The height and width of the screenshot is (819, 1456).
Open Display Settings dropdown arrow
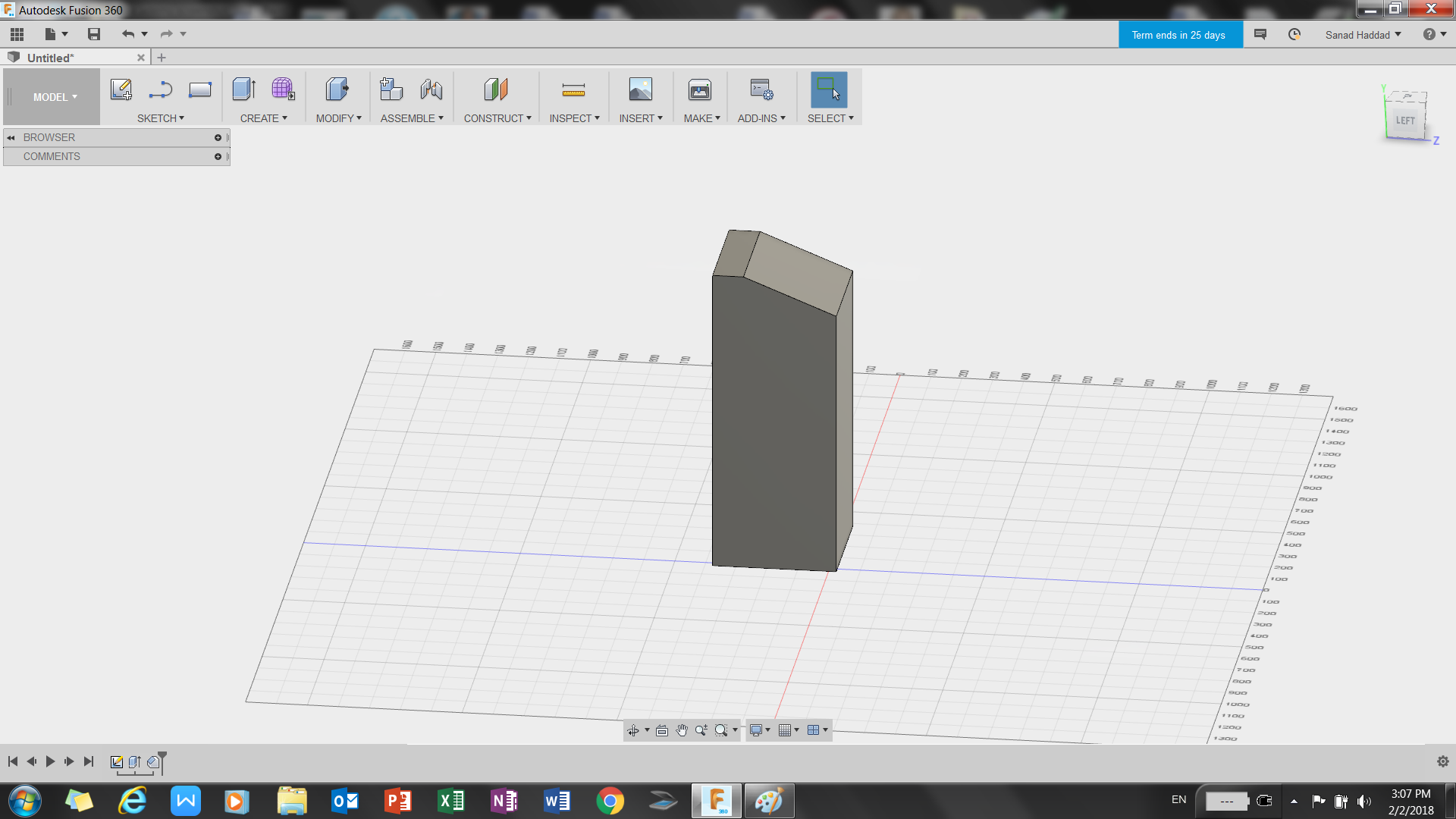pyautogui.click(x=768, y=730)
